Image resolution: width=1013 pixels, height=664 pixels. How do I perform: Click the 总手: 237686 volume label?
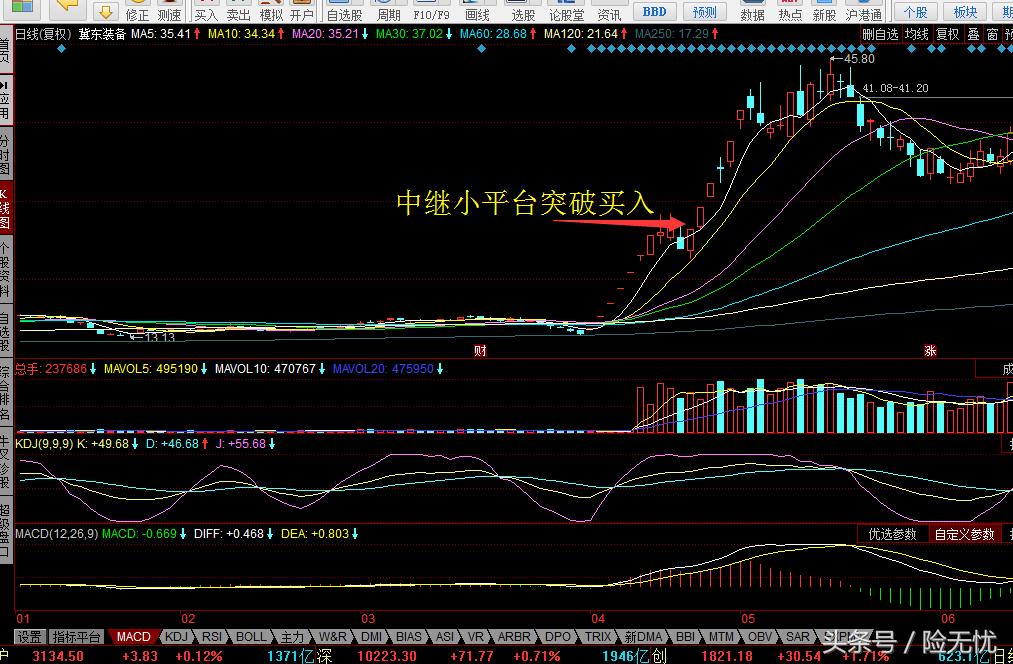click(x=50, y=369)
